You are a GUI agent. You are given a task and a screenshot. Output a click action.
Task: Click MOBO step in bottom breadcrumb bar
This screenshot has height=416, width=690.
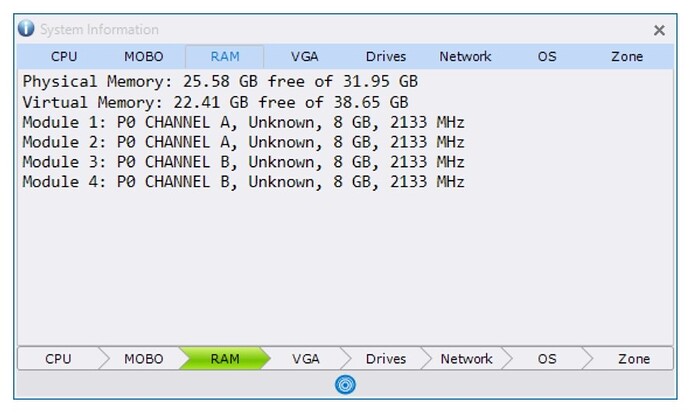pyautogui.click(x=143, y=359)
